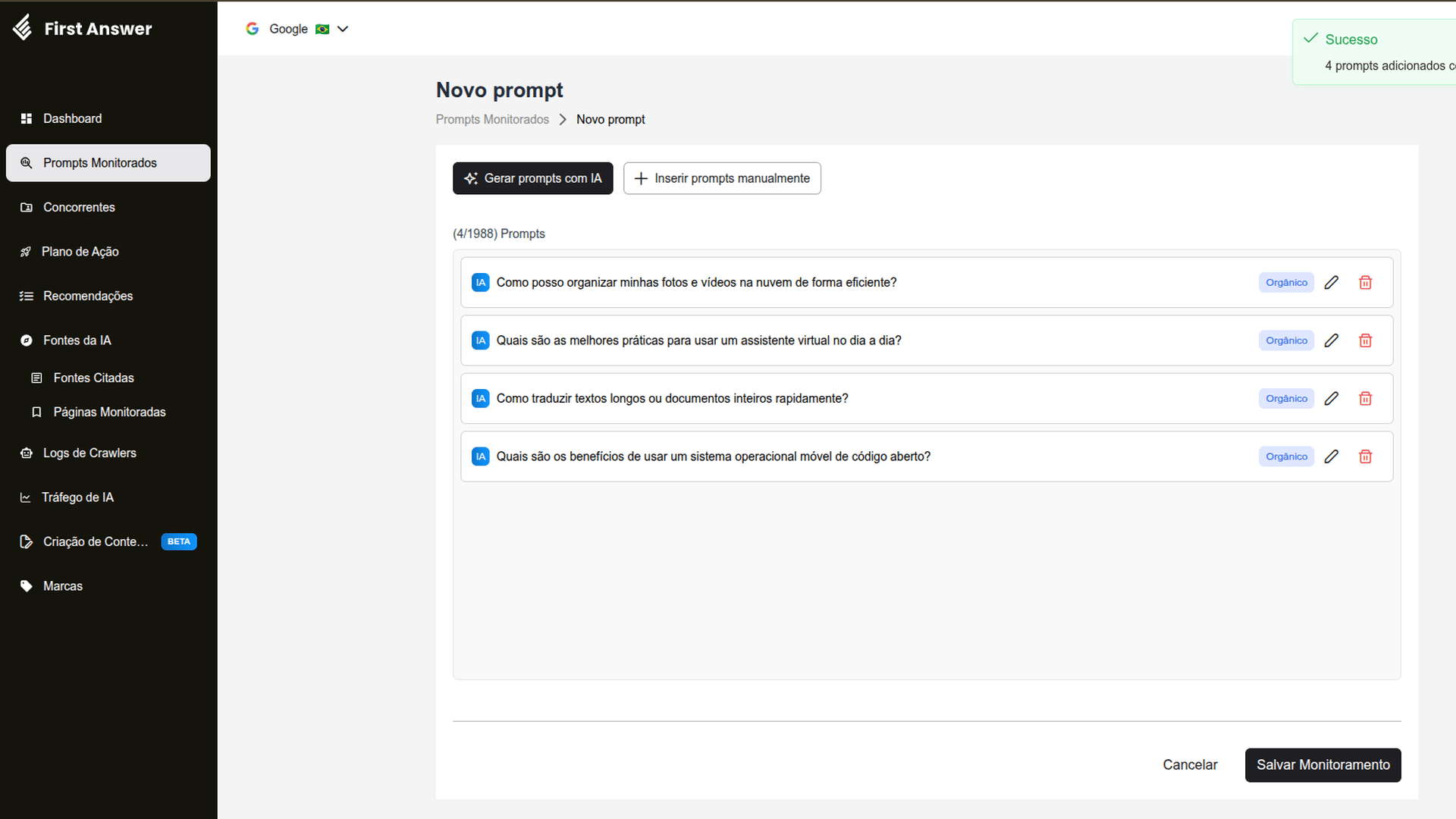
Task: Click the Recomendações list icon
Action: [27, 296]
